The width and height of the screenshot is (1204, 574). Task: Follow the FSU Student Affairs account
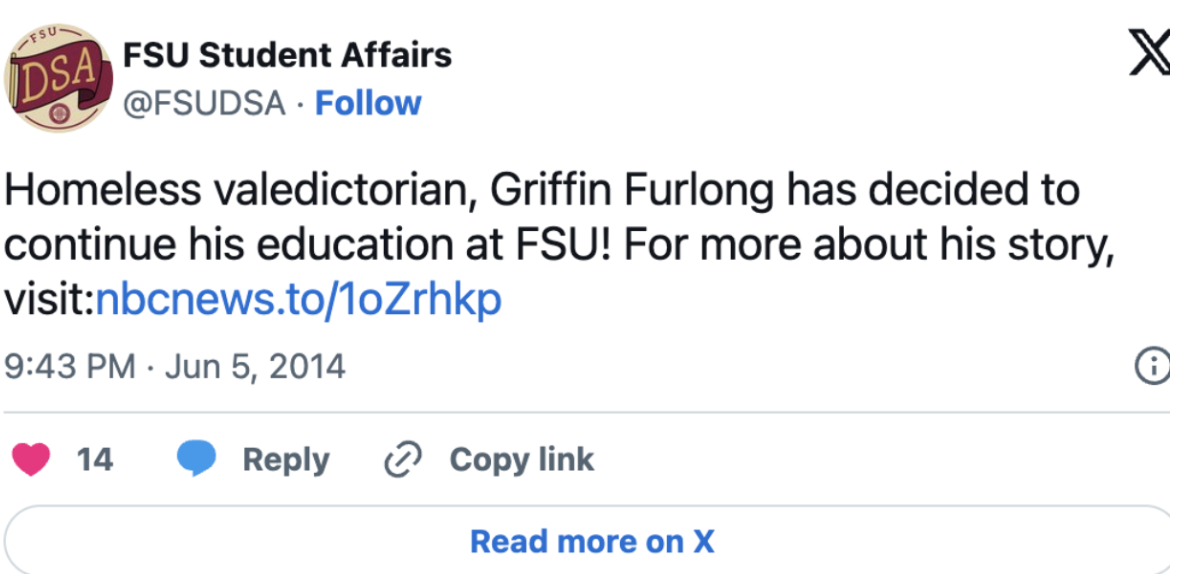[x=368, y=103]
